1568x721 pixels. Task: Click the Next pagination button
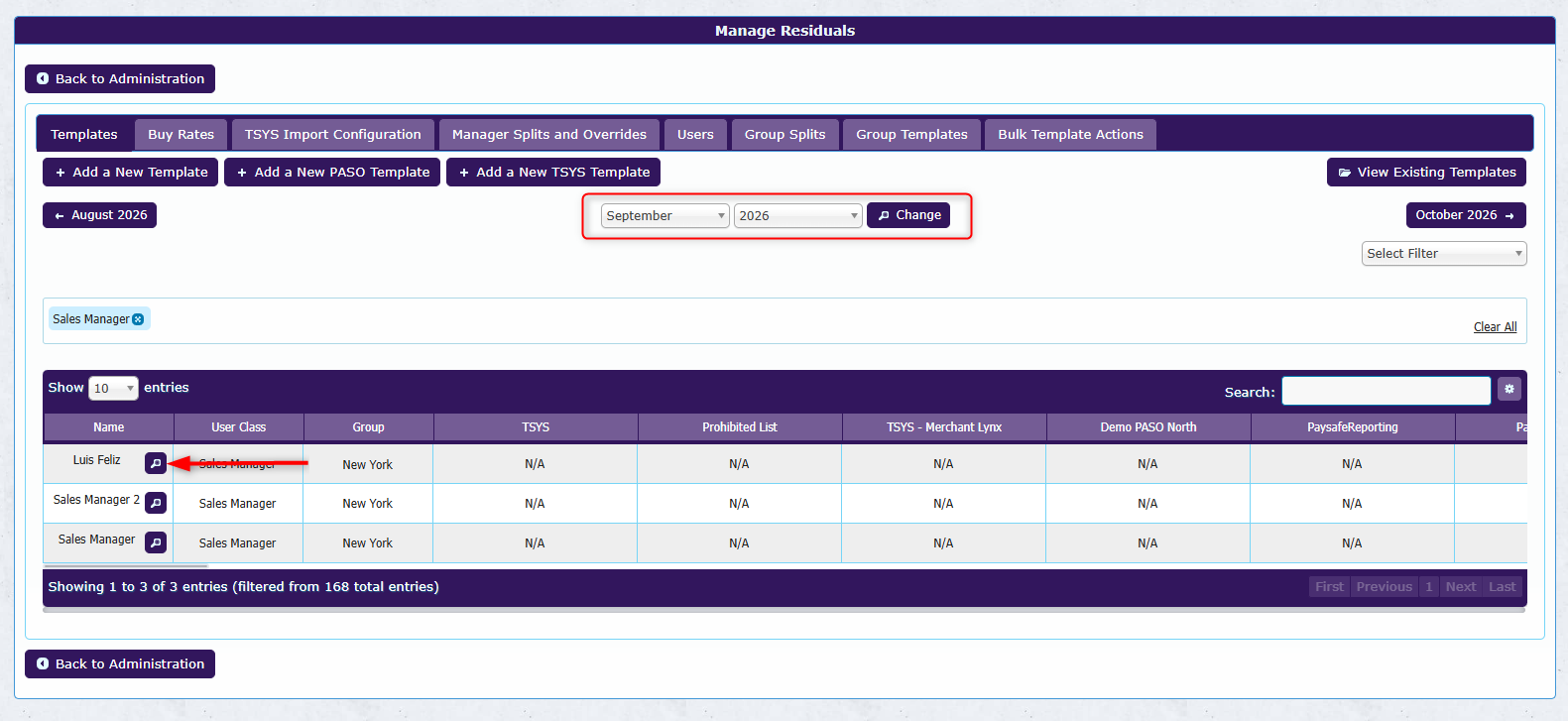(1461, 587)
